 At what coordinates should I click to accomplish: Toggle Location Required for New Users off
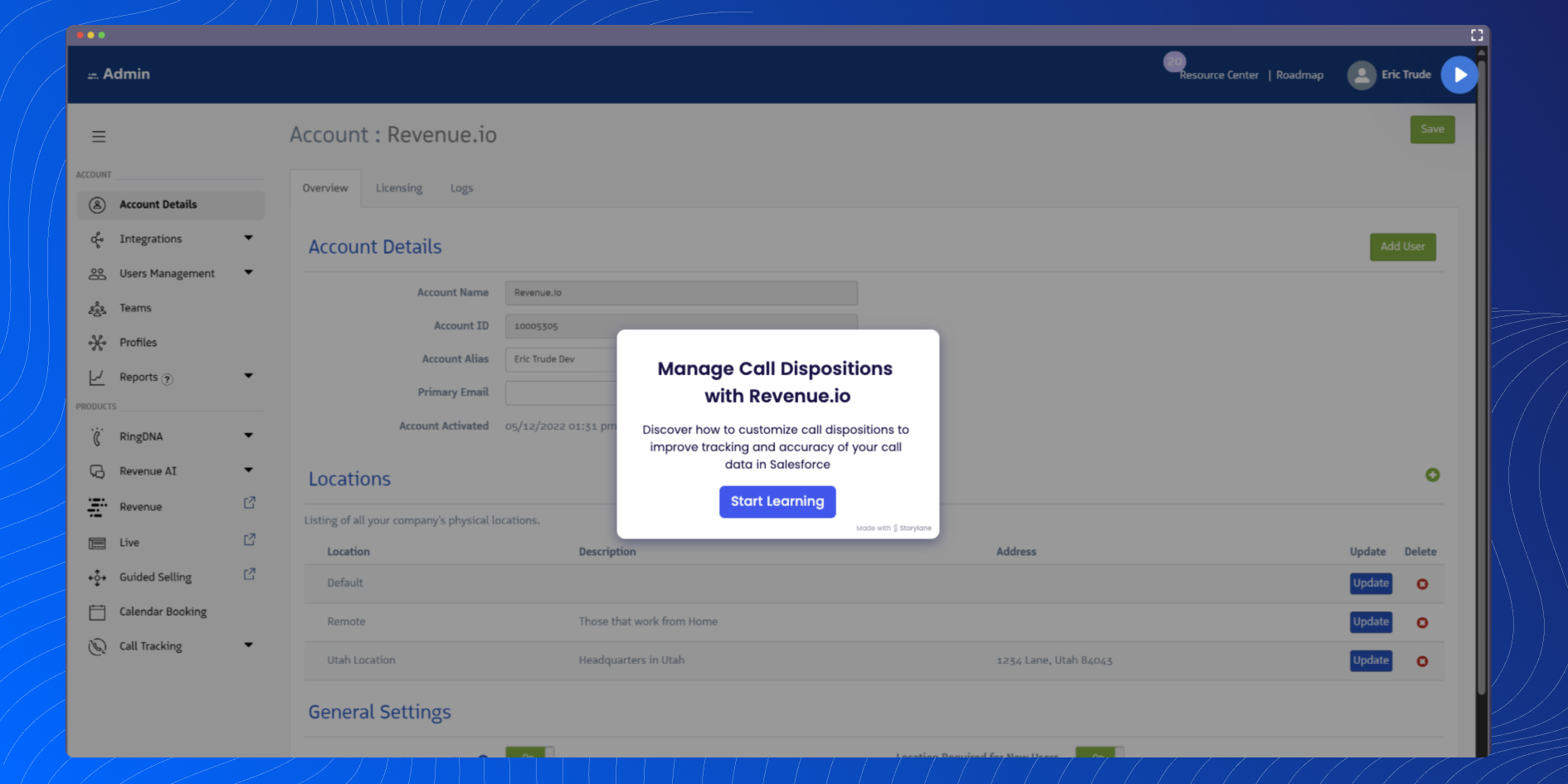coord(1098,756)
